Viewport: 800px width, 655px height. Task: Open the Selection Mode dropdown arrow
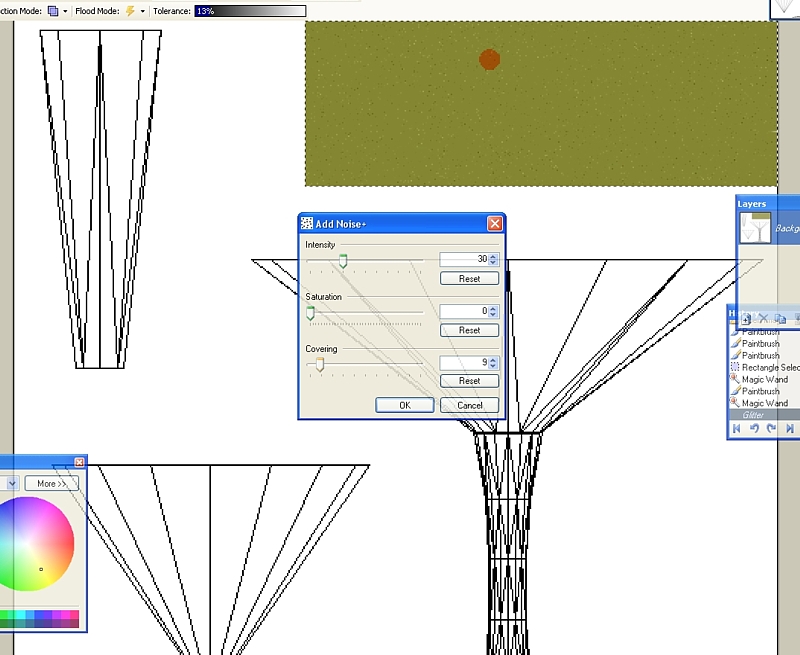(65, 11)
